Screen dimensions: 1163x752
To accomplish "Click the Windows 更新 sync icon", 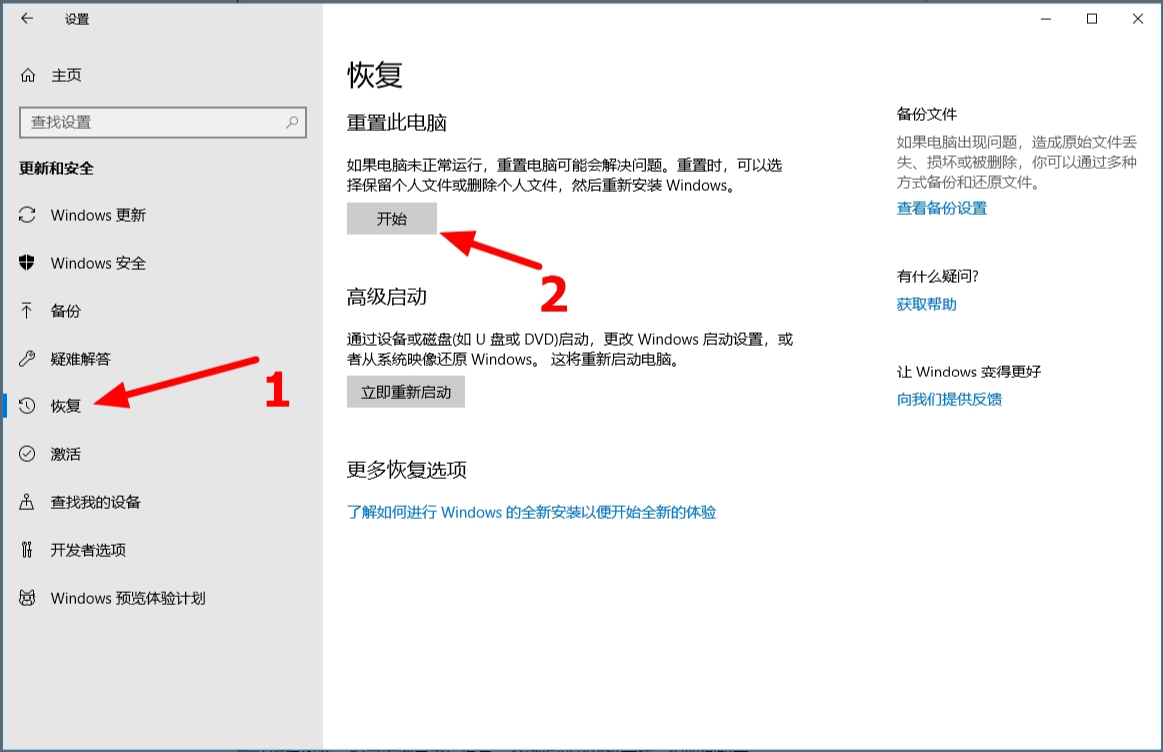I will click(x=25, y=215).
